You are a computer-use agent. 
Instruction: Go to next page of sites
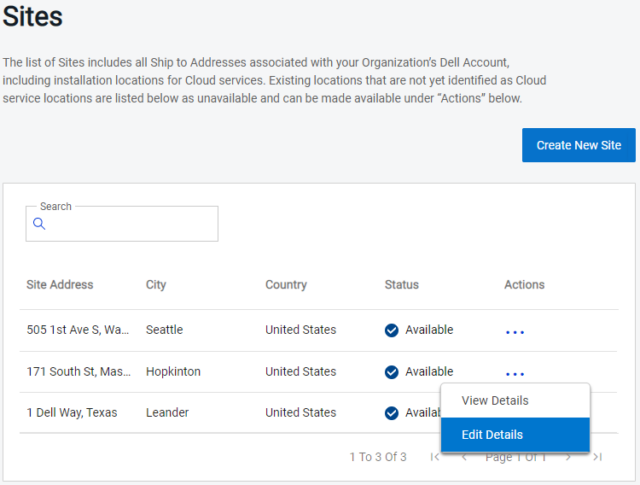(568, 457)
